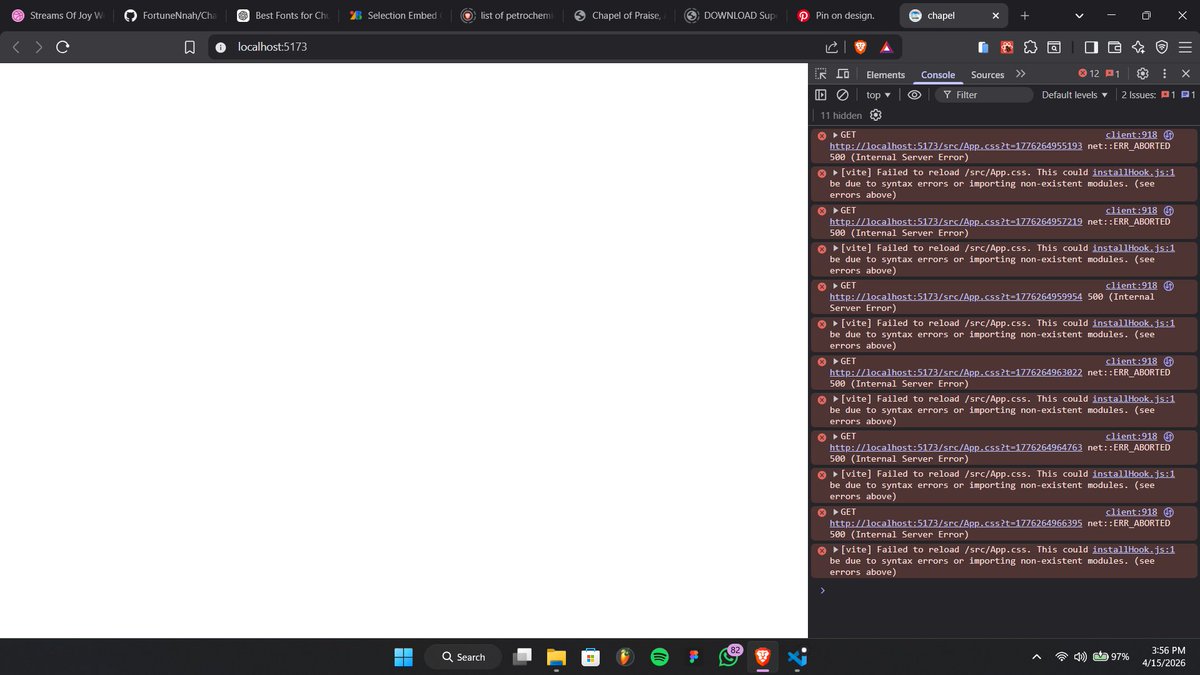1200x675 pixels.
Task: Open a new tab with plus button
Action: coord(1025,15)
